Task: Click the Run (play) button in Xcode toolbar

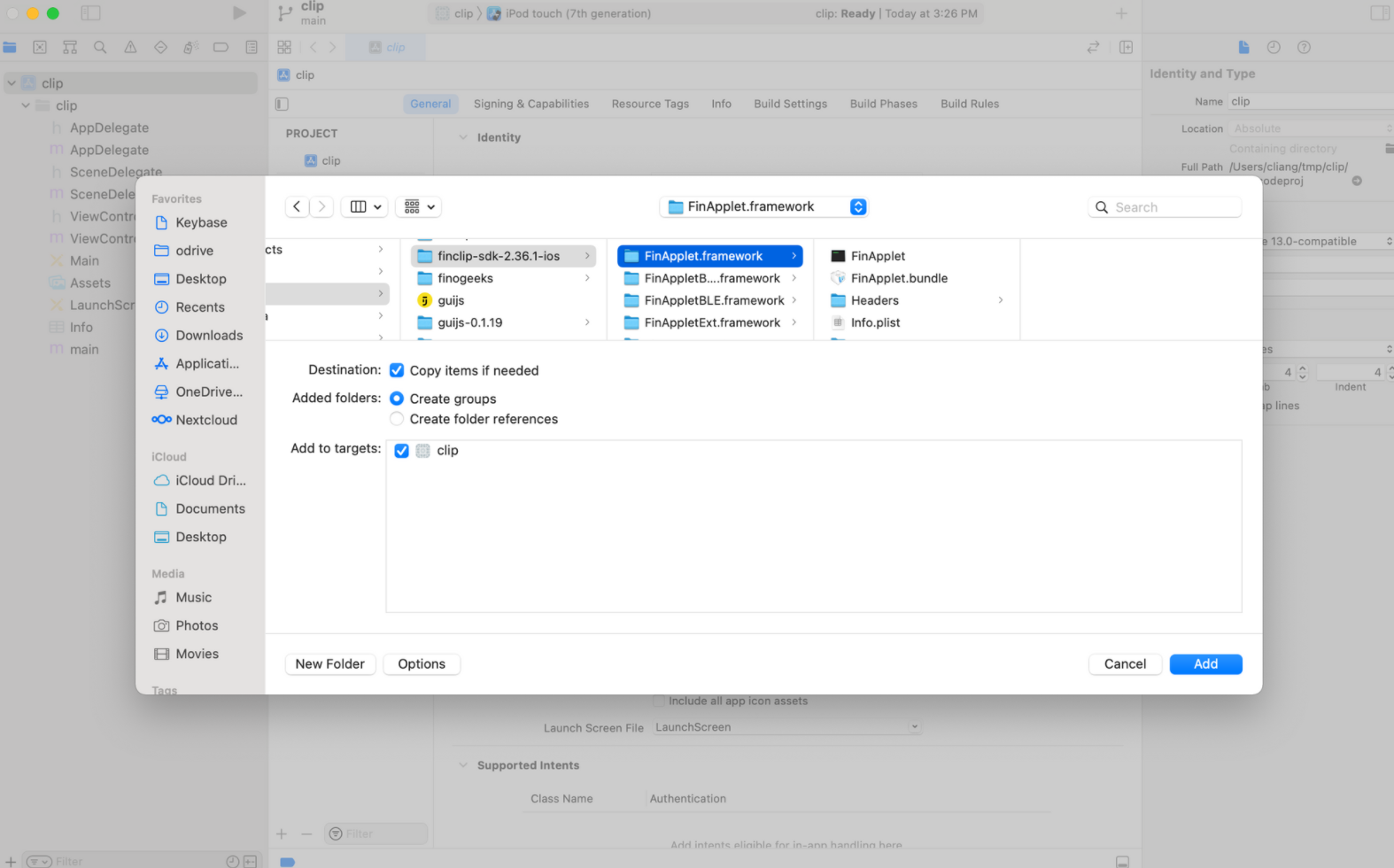Action: click(x=239, y=13)
